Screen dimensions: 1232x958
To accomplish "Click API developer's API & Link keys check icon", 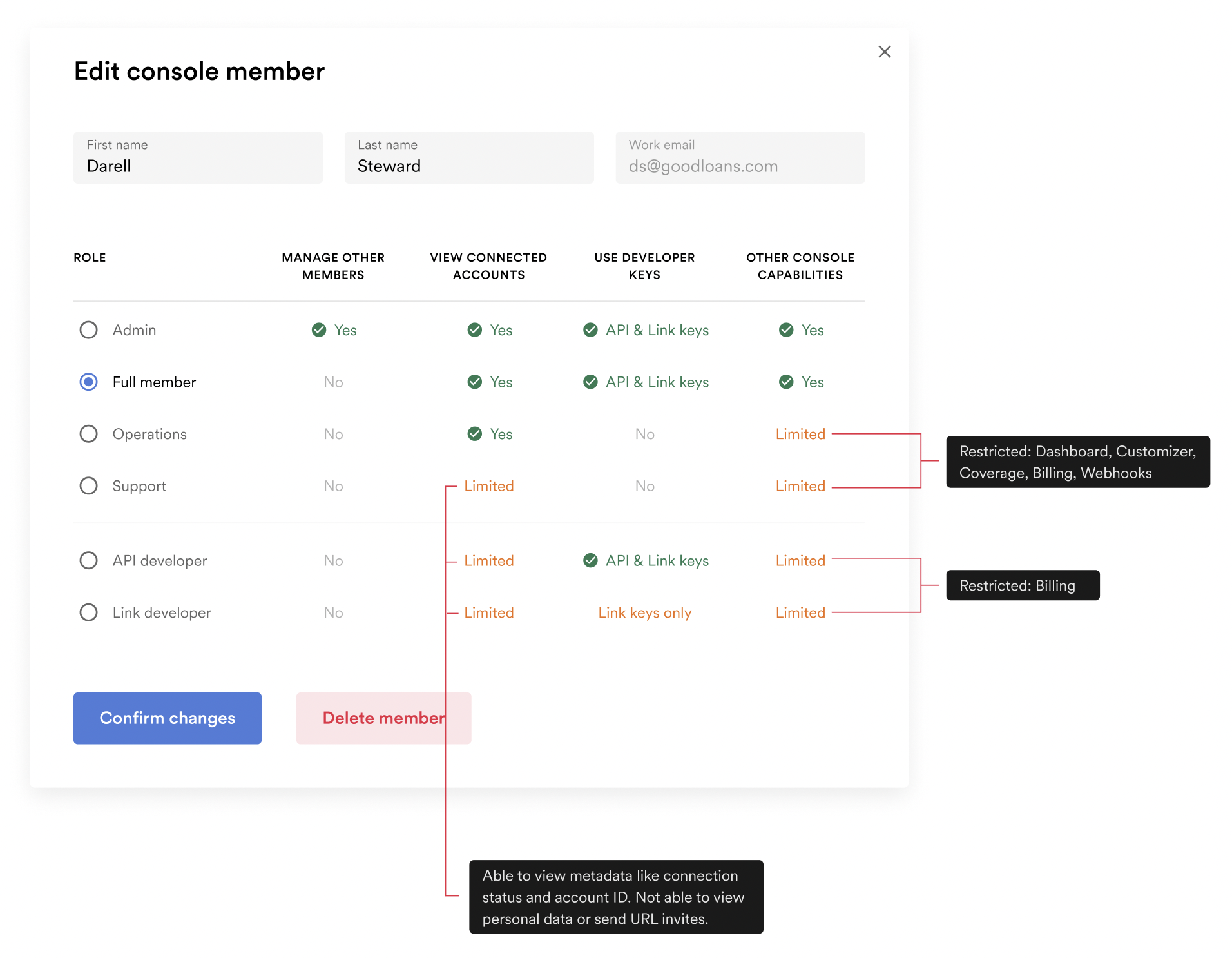I will click(x=590, y=561).
